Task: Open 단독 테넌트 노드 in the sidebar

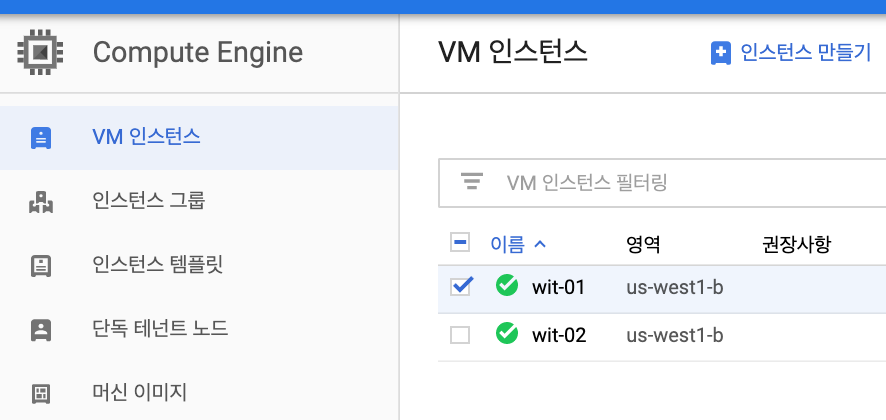Action: pos(199,329)
